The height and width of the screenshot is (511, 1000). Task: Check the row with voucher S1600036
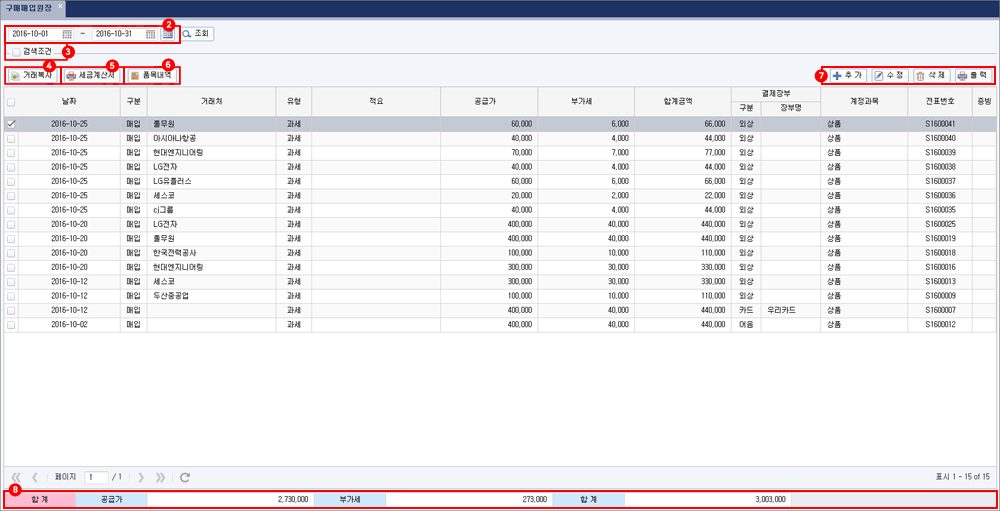click(11, 196)
